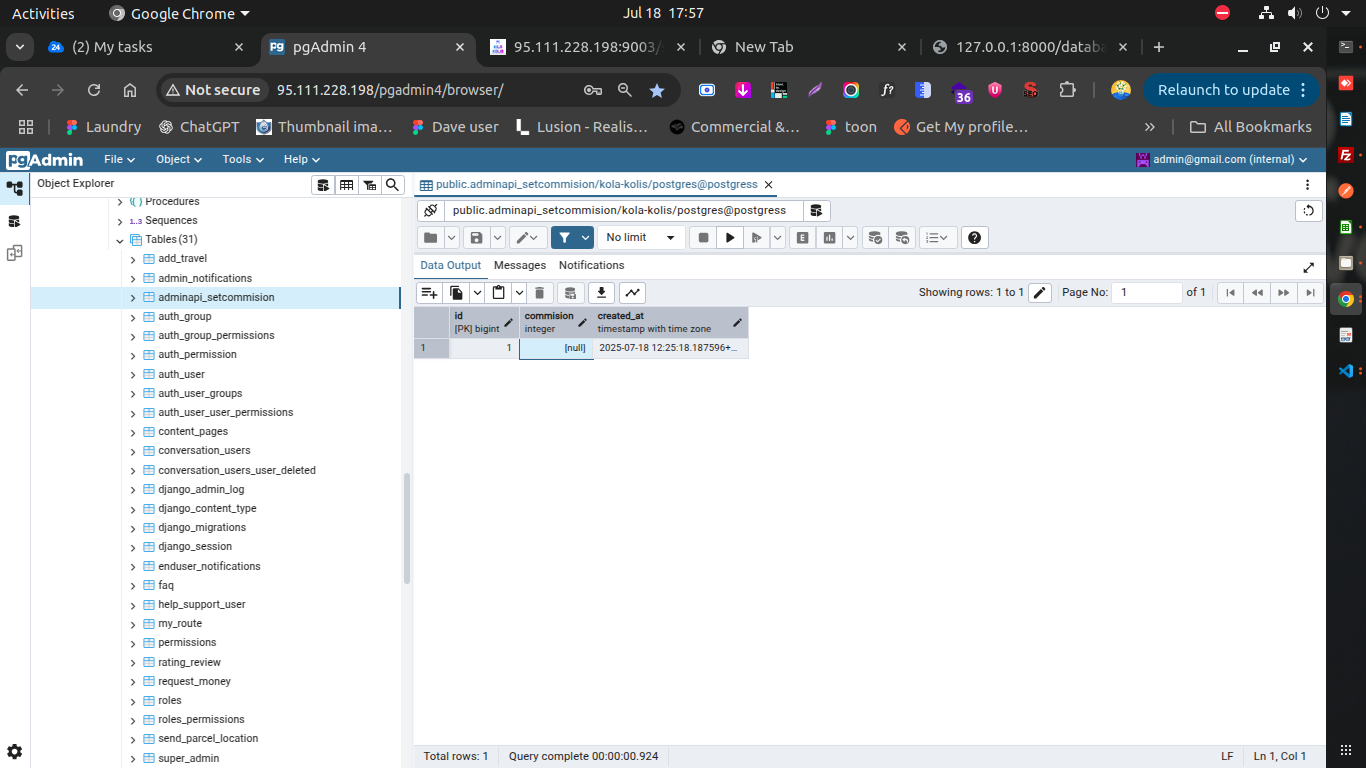Click the Add row icon in Data Output
Image resolution: width=1366 pixels, height=768 pixels.
(x=429, y=293)
